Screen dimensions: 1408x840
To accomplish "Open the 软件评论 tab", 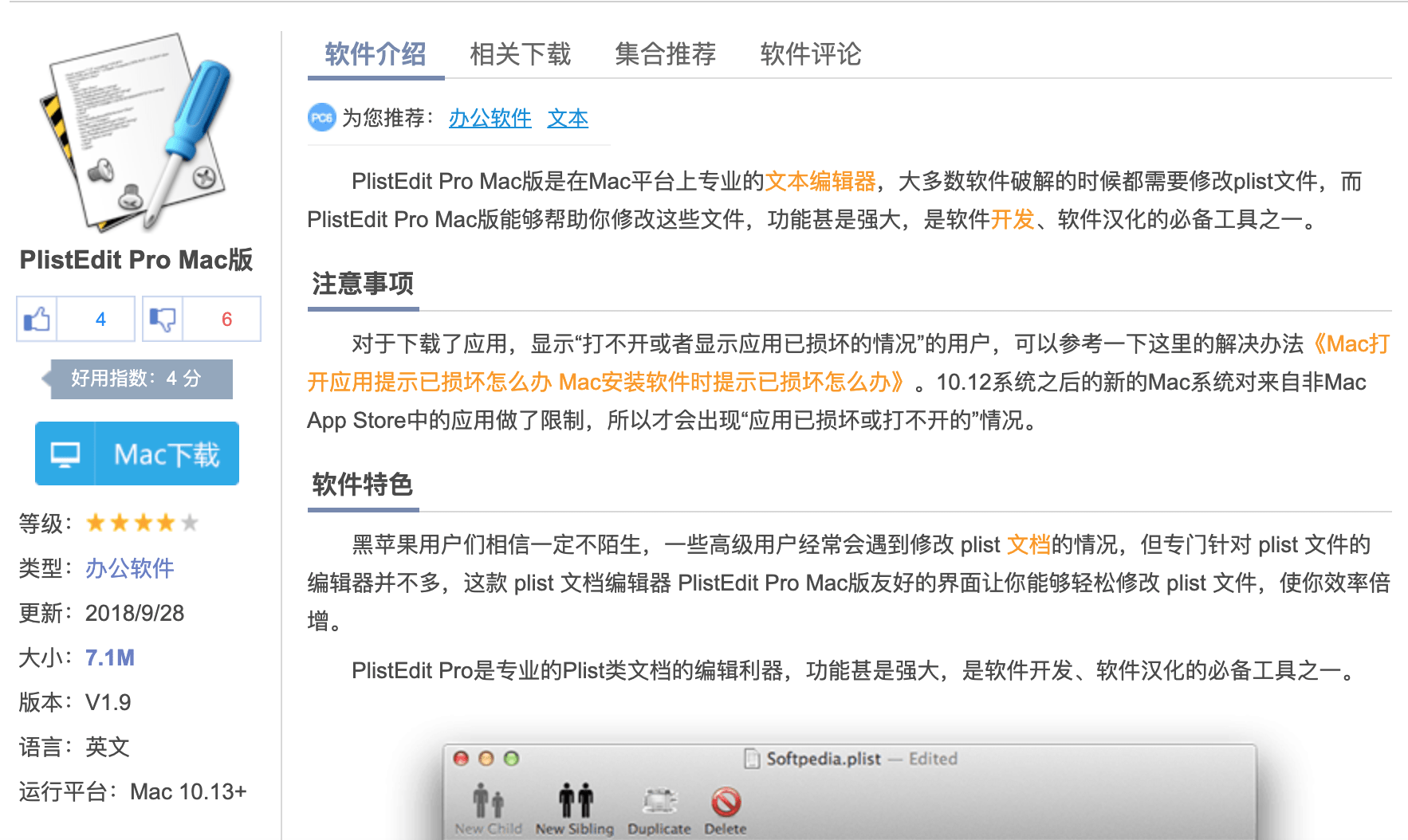I will tap(811, 54).
